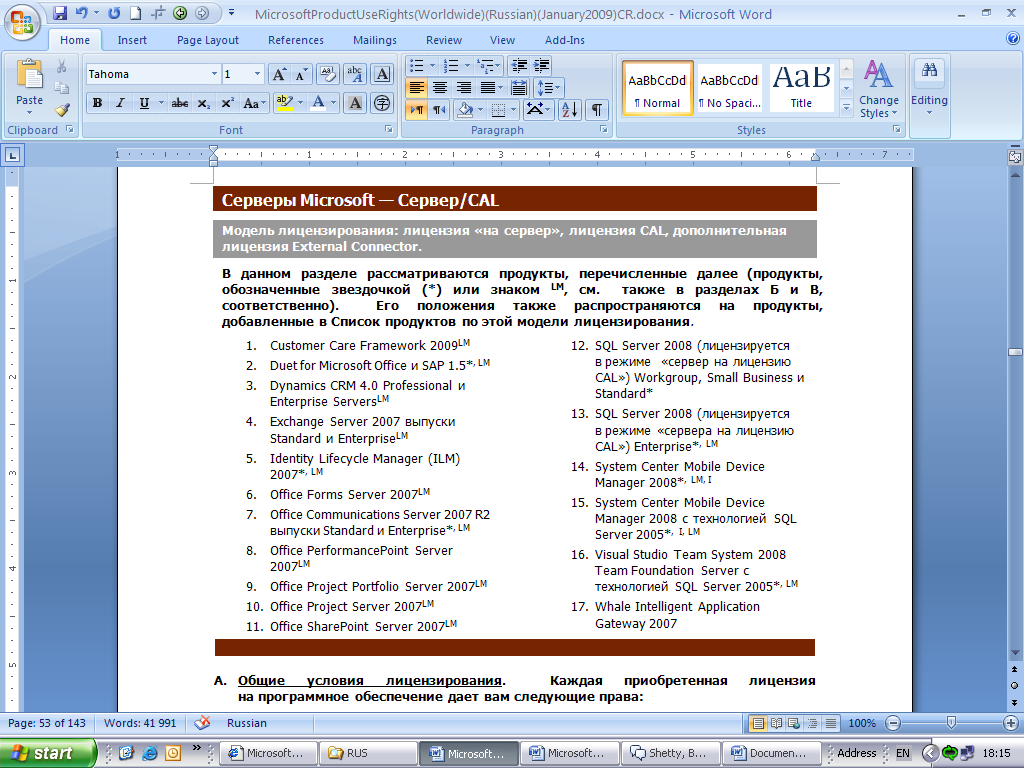Open the line spacing dropdown

coord(547,88)
